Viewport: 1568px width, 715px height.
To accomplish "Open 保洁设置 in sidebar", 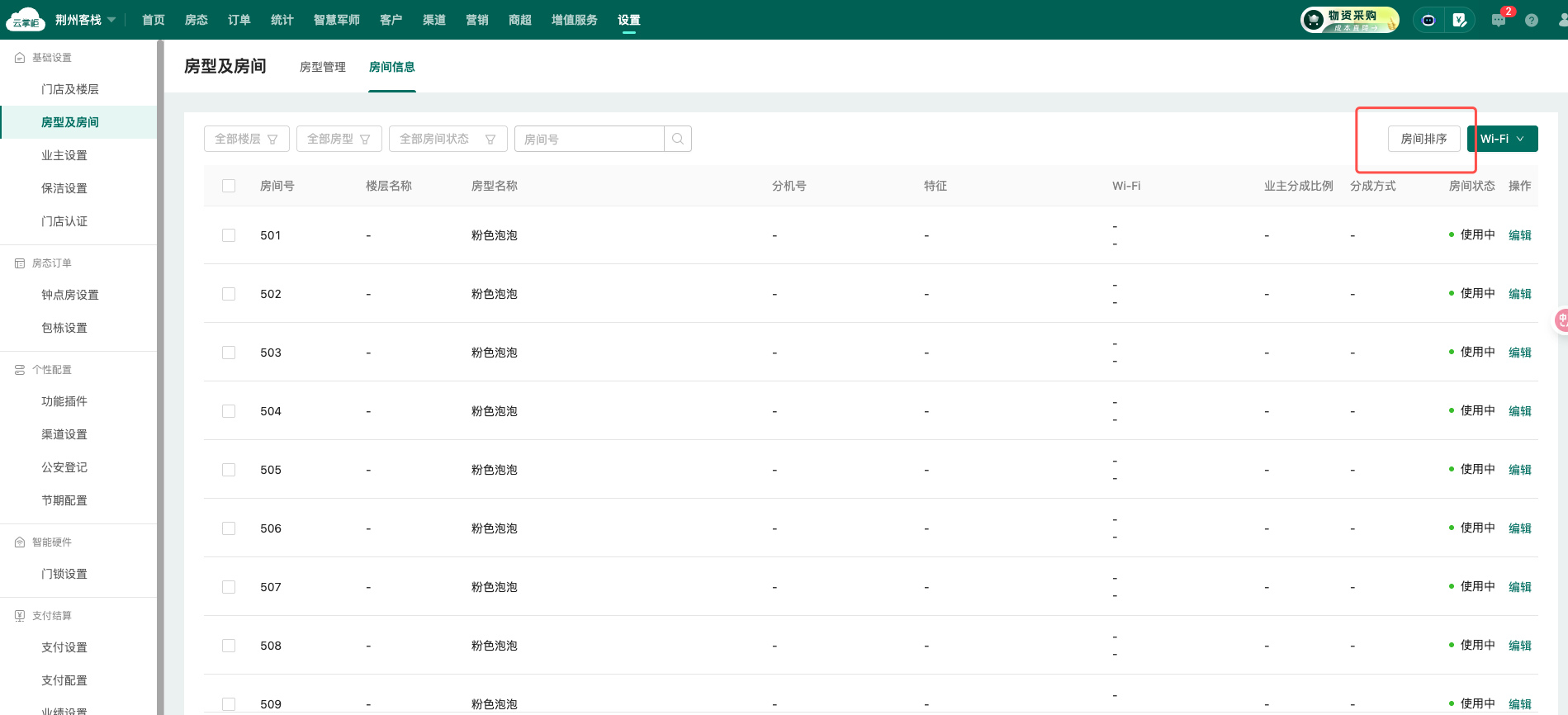I will (64, 188).
